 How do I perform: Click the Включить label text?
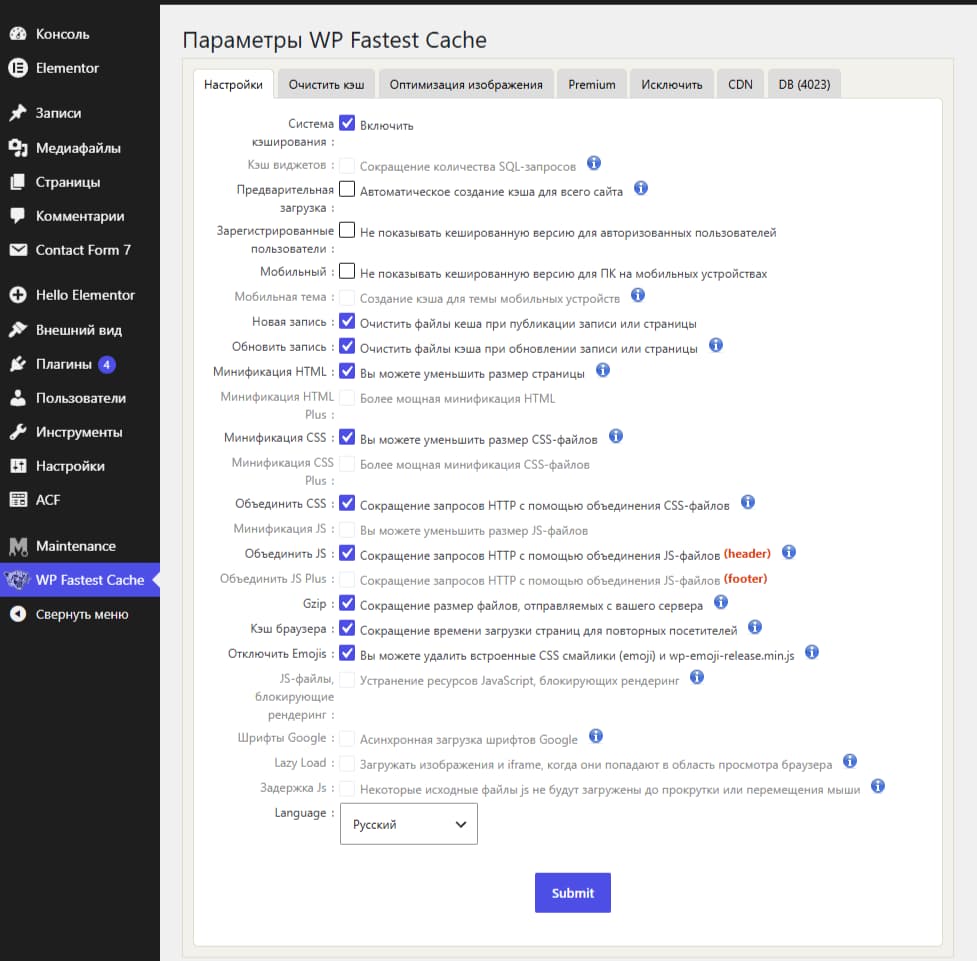point(386,126)
